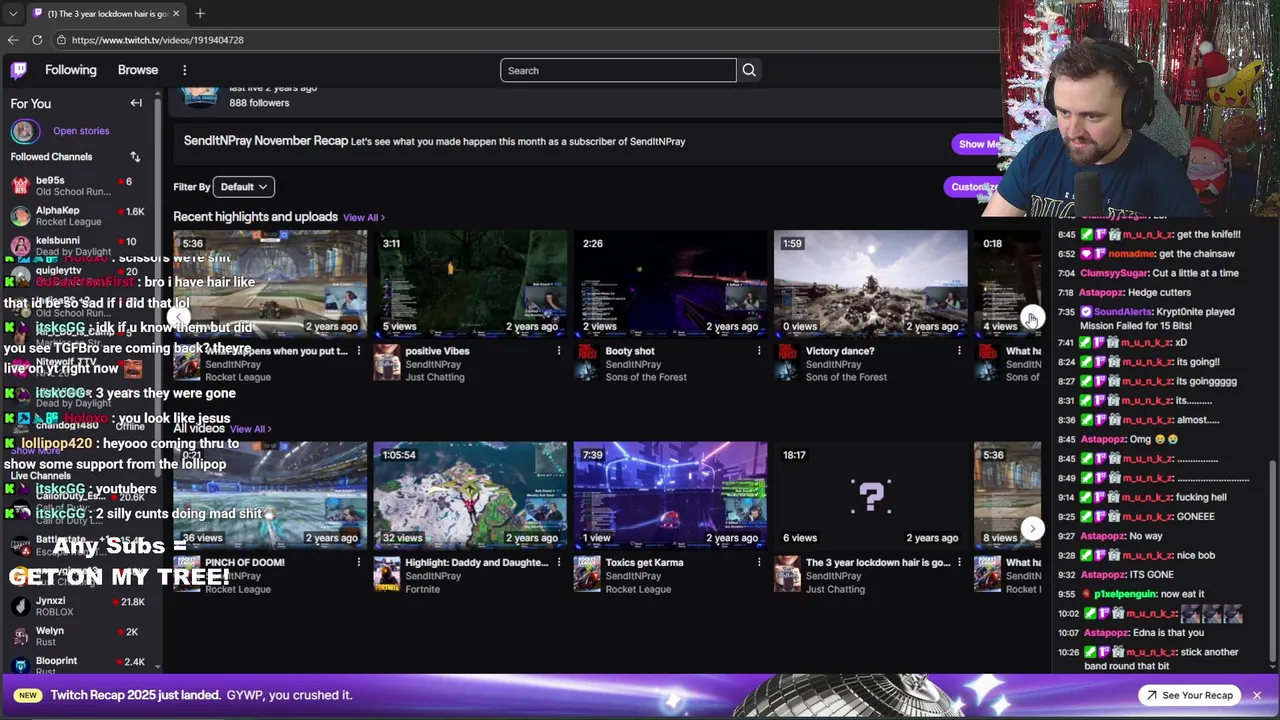Reload the browser page
The image size is (1280, 720).
pyautogui.click(x=37, y=40)
